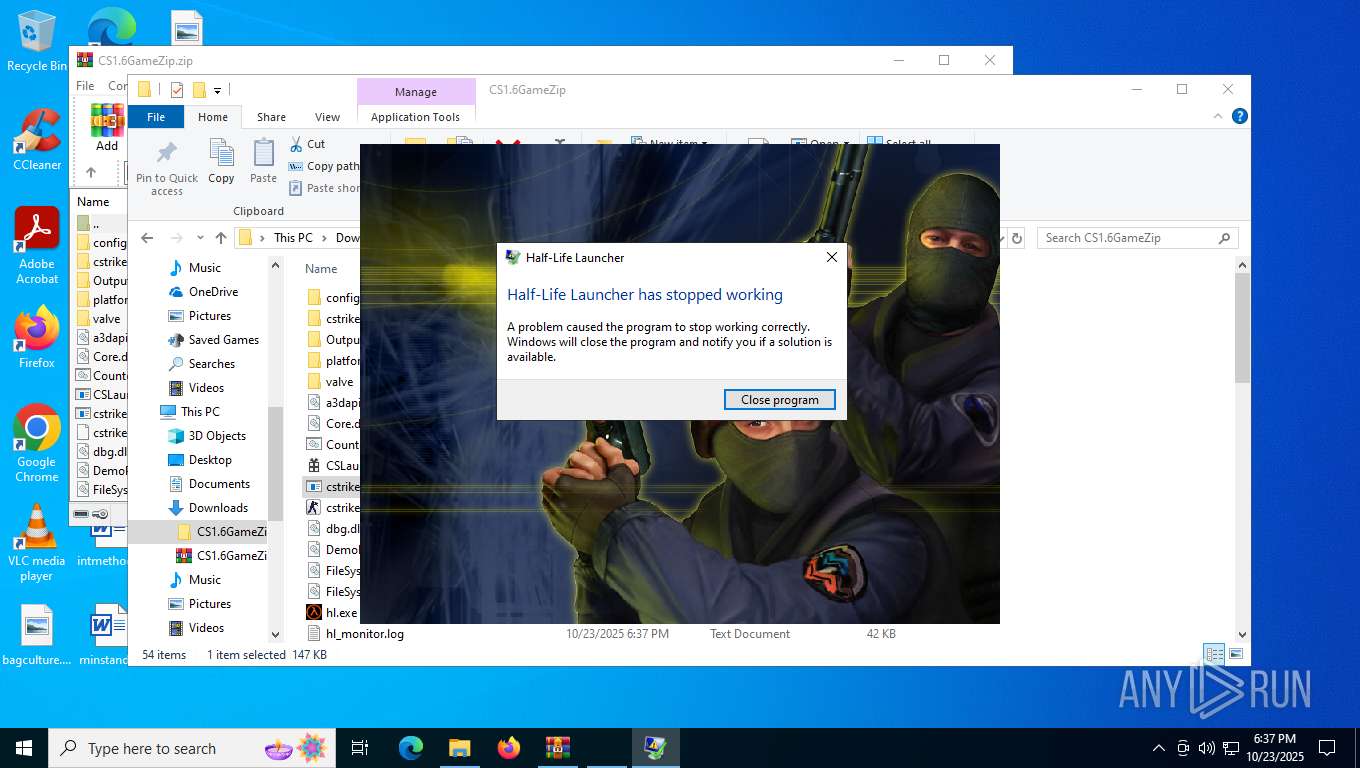Viewport: 1360px width, 768px height.
Task: Close the Half-Life Launcher dialog via X
Action: tap(831, 257)
